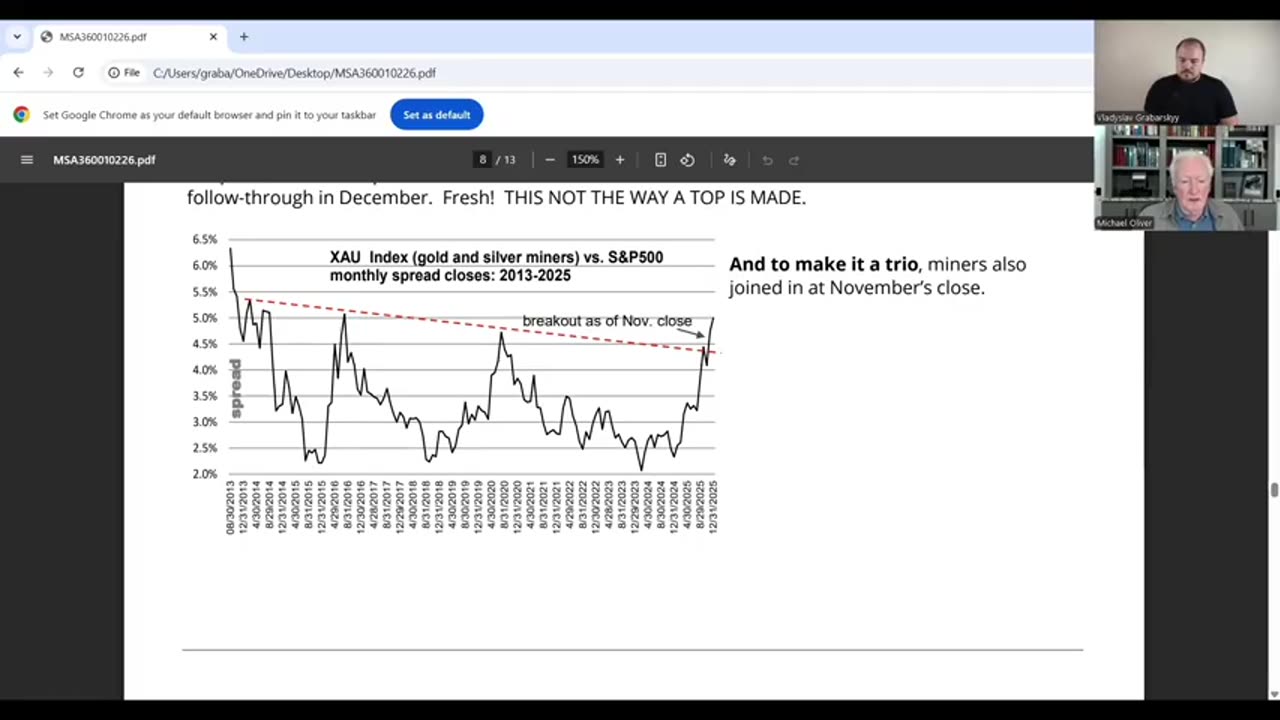This screenshot has height=720, width=1280.
Task: Open a new browser tab
Action: click(244, 37)
